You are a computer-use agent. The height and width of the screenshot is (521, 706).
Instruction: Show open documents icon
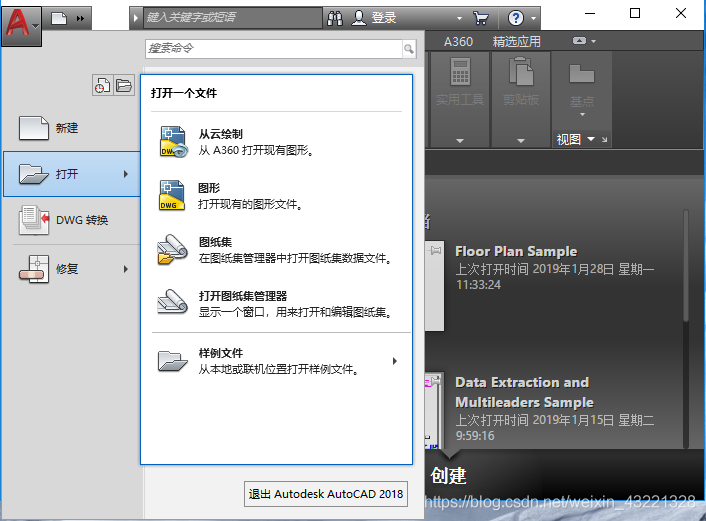click(124, 85)
